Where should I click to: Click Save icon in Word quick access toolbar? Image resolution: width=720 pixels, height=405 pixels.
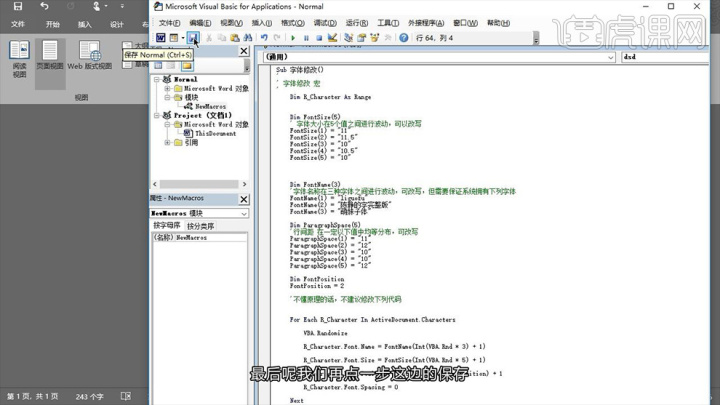[17, 6]
